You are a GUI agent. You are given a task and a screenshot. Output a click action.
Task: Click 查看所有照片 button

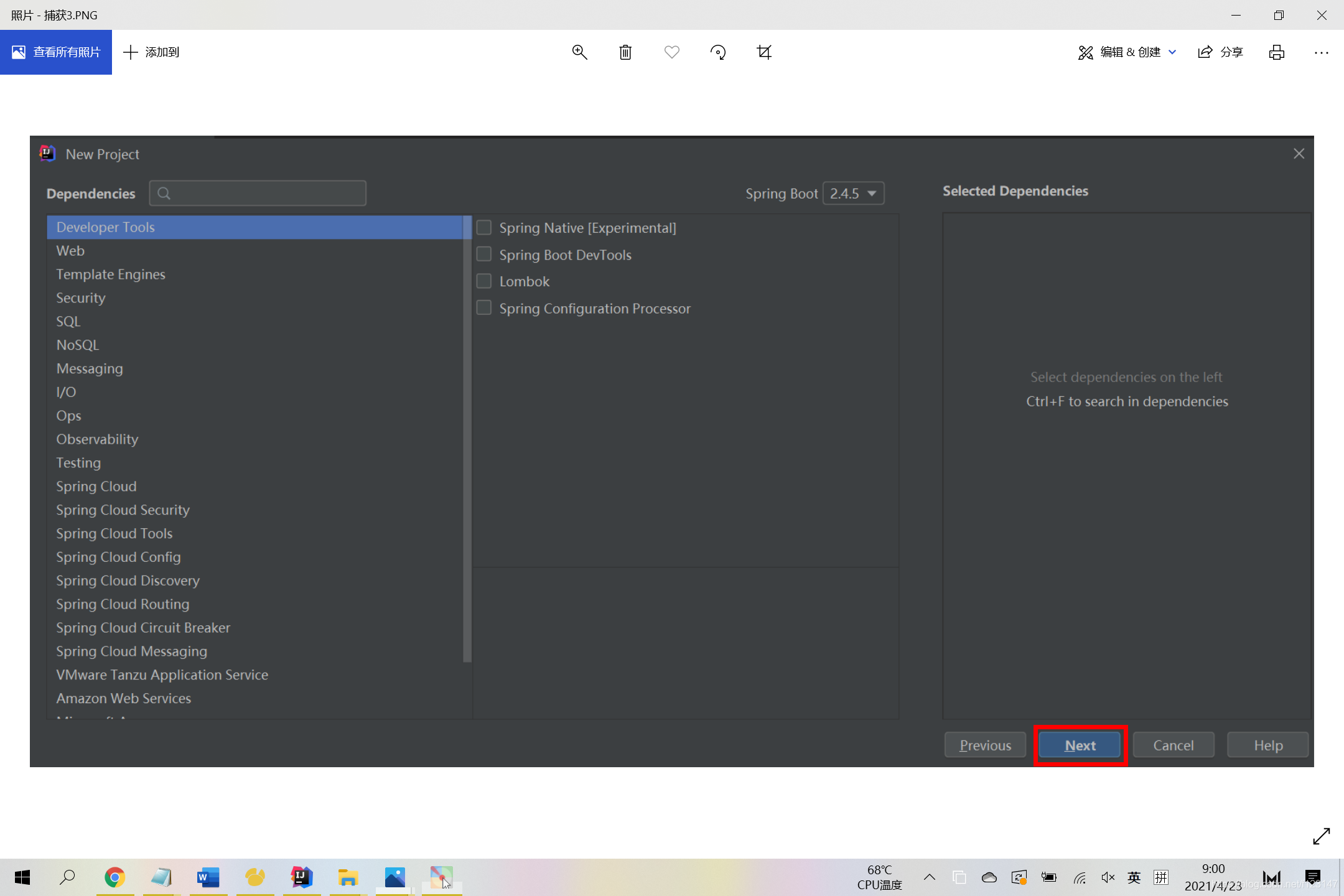pos(56,52)
